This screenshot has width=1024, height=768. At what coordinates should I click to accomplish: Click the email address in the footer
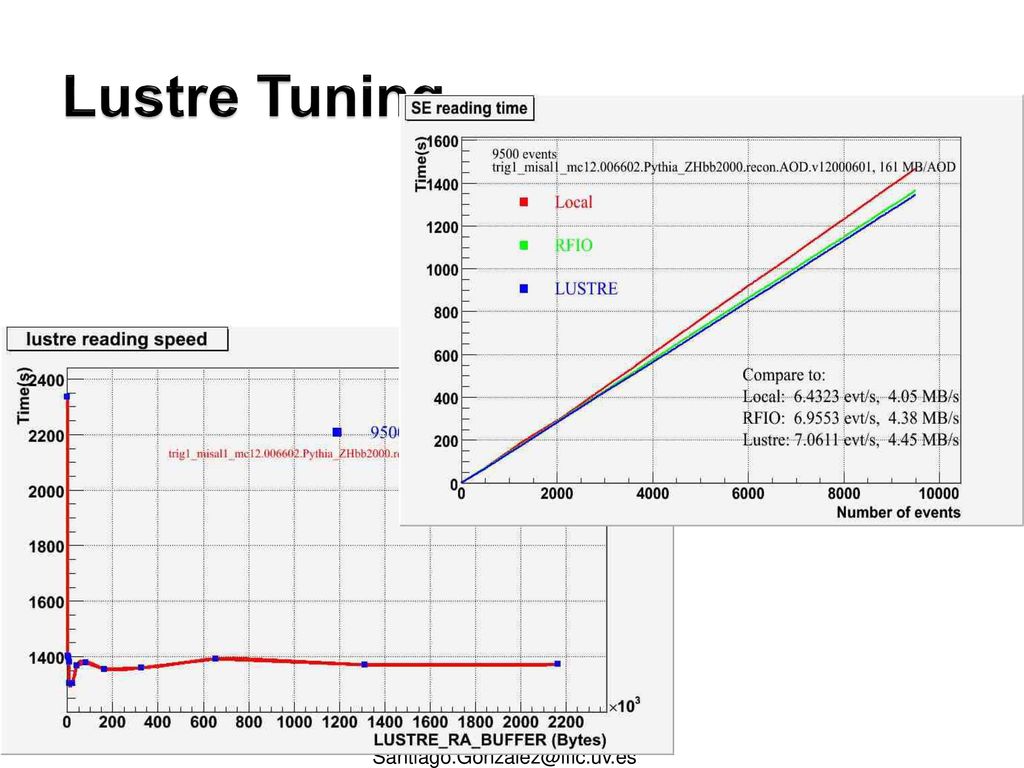(504, 759)
